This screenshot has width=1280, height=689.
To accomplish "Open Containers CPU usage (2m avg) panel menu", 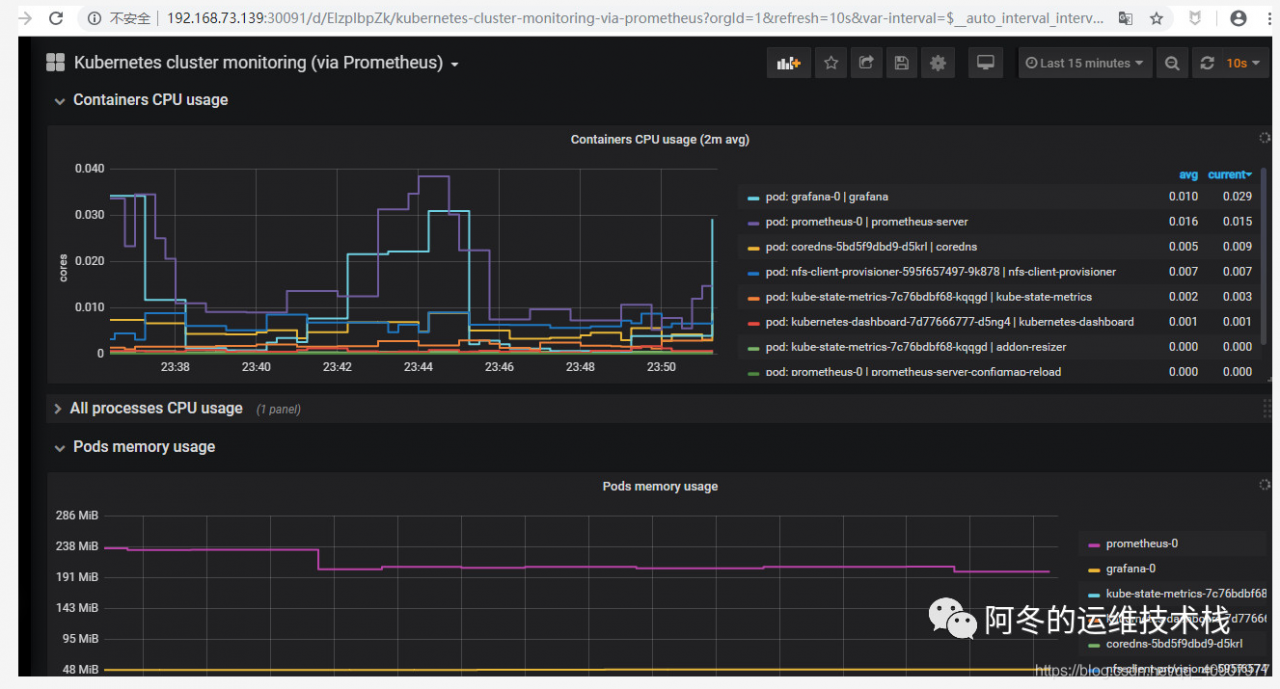I will coord(659,140).
